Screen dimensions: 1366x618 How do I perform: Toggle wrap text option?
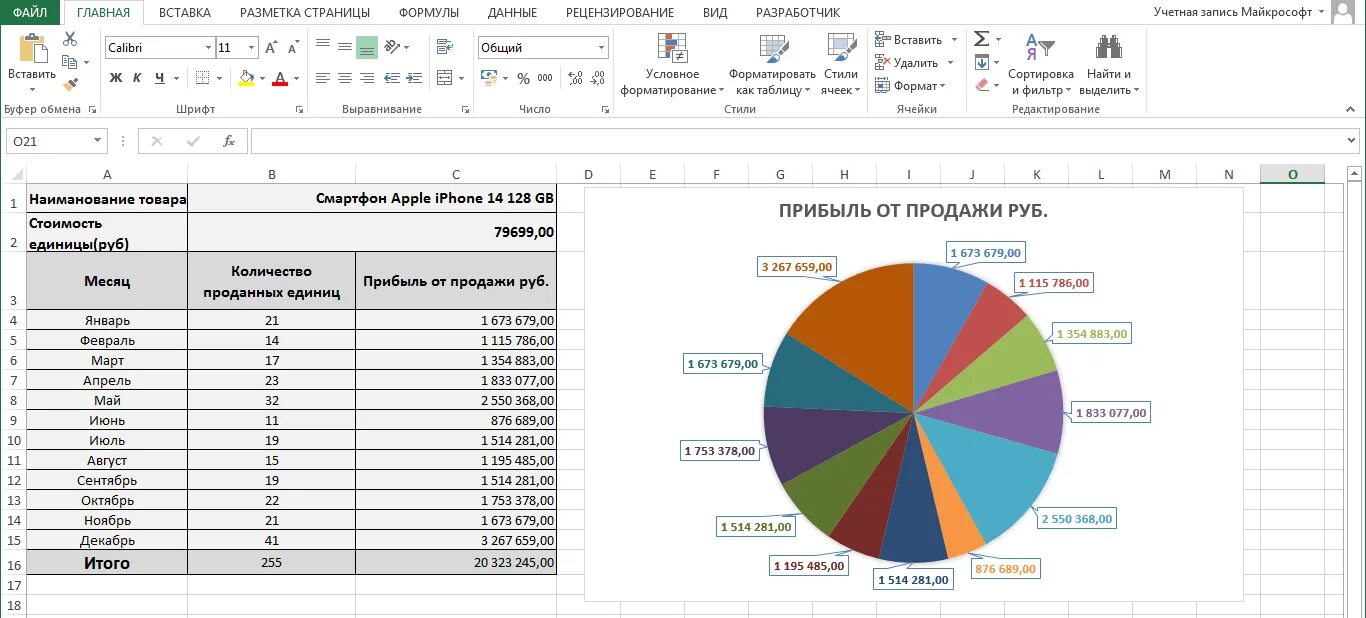coord(444,47)
